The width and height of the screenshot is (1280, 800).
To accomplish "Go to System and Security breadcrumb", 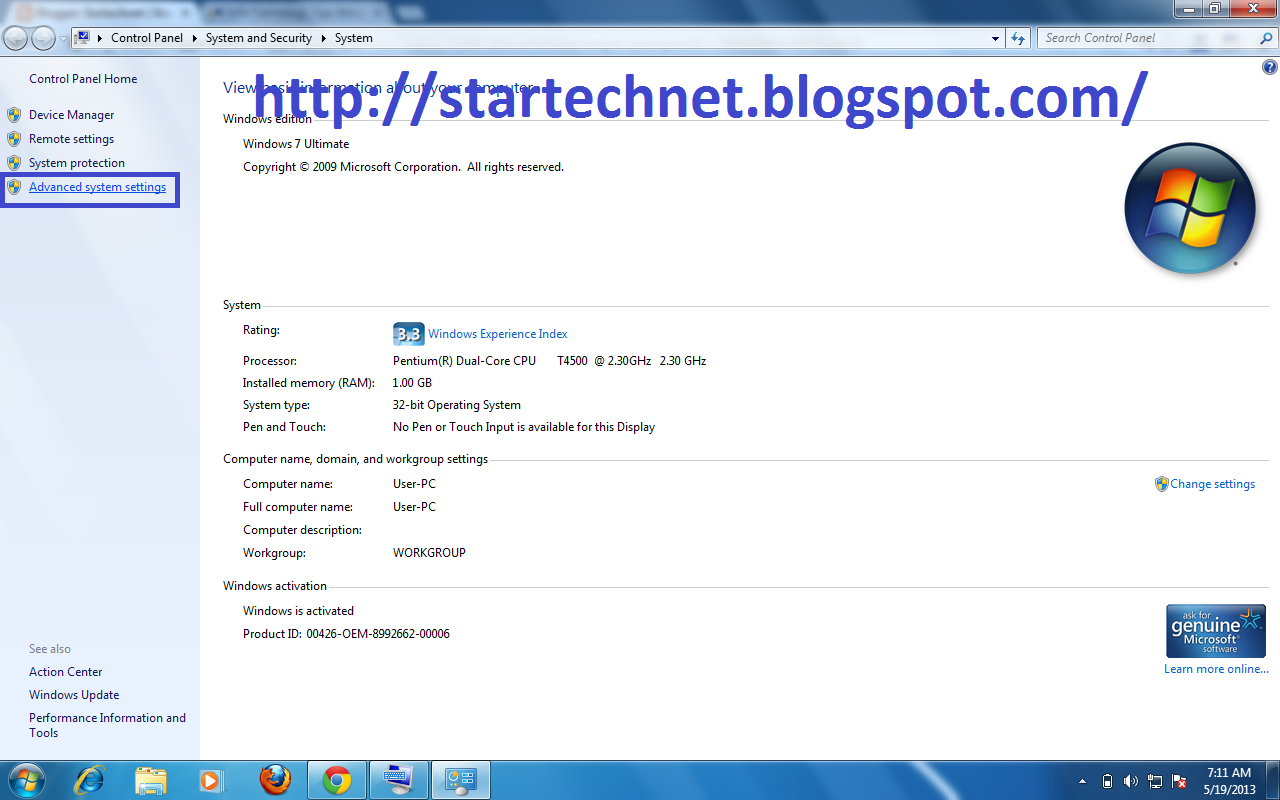I will pyautogui.click(x=259, y=38).
